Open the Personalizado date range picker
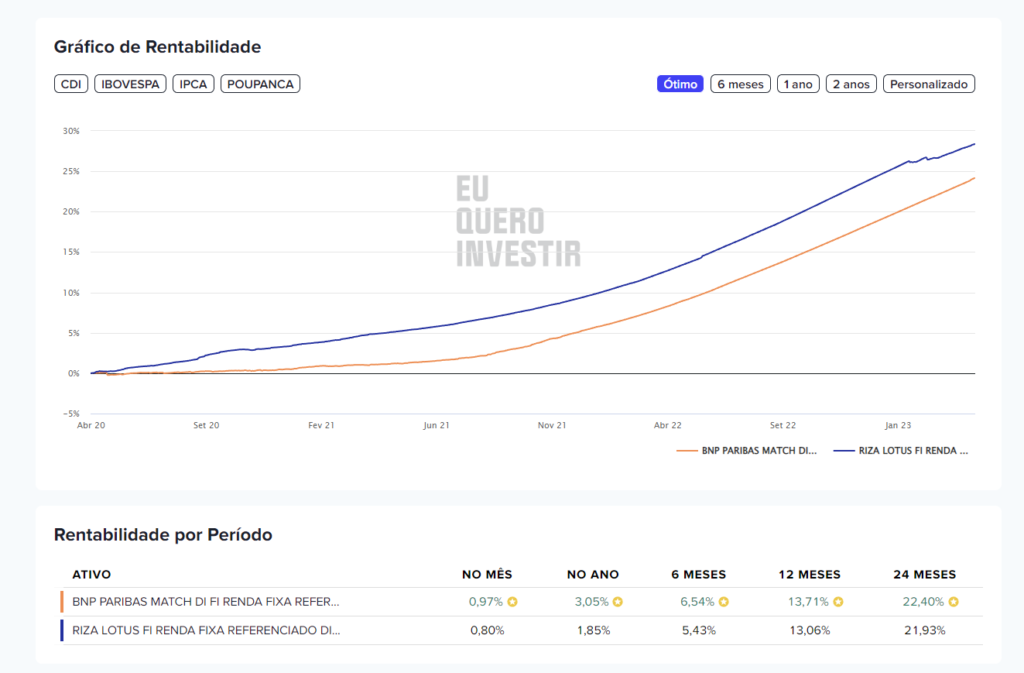This screenshot has width=1024, height=673. coord(928,84)
